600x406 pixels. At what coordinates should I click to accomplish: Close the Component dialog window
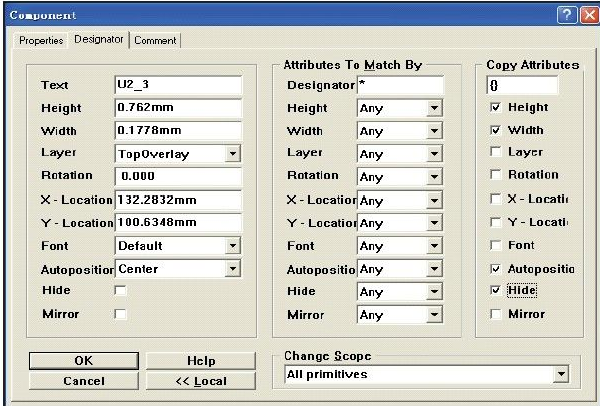[x=584, y=15]
